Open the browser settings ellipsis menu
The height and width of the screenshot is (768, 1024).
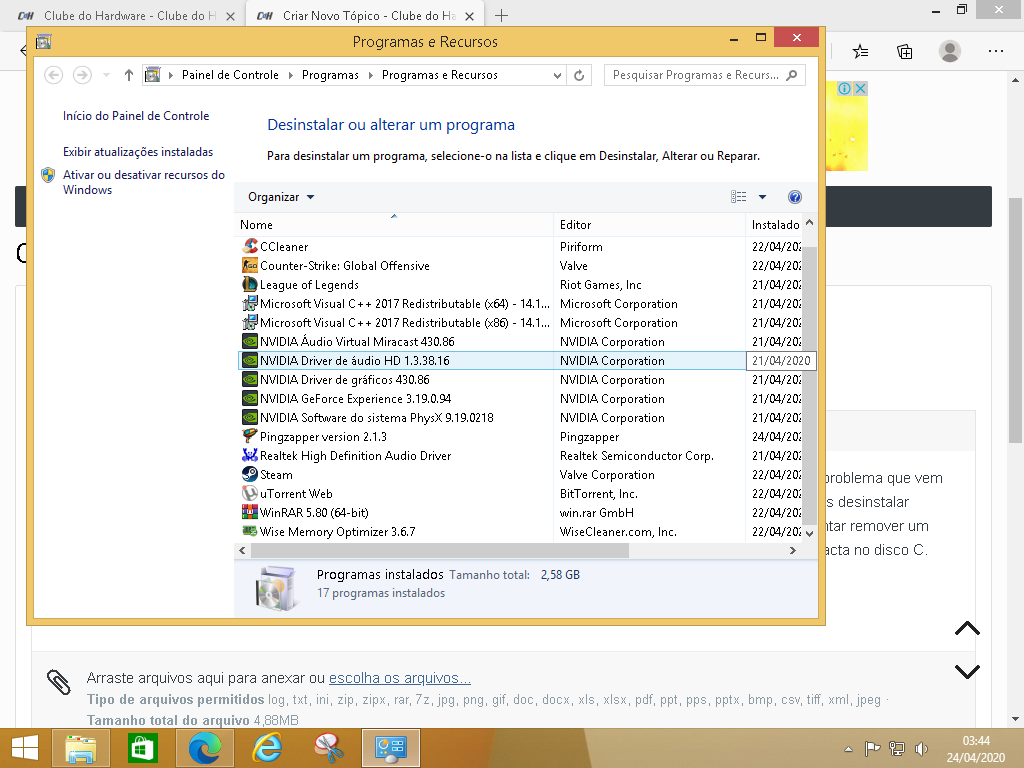[995, 51]
